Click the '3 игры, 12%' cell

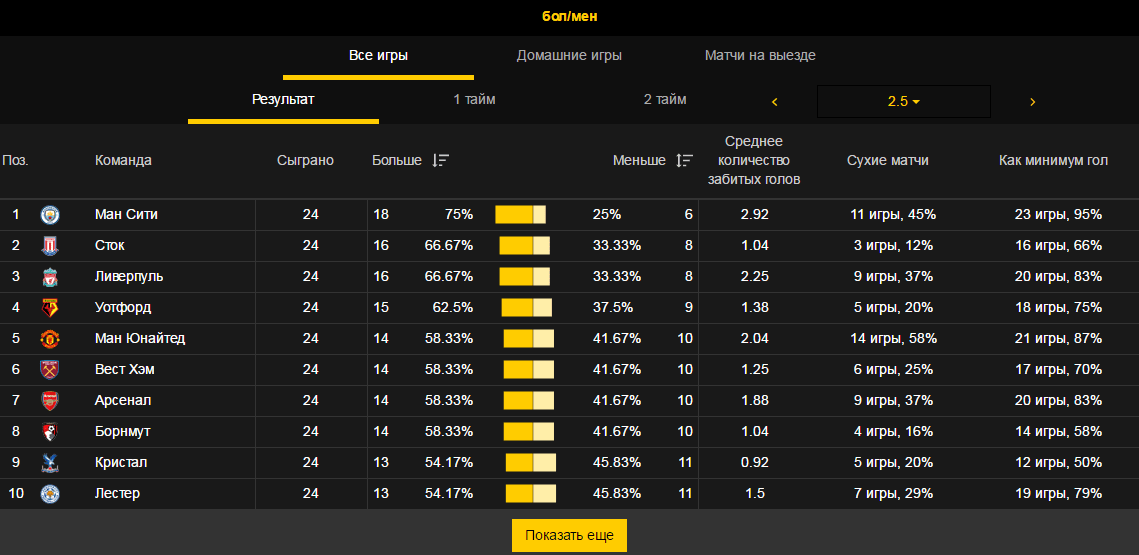tap(893, 246)
